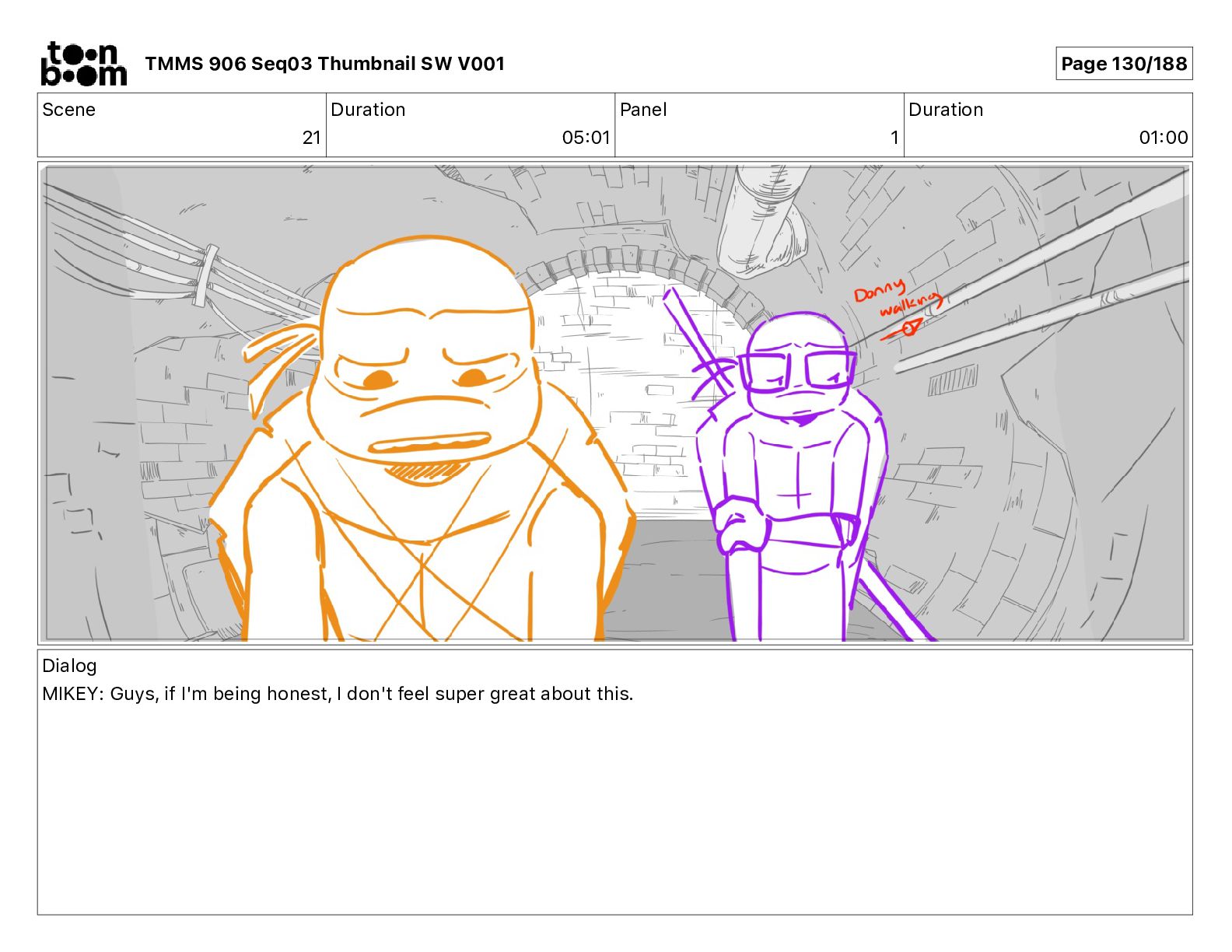Screen dimensions: 1232x952
Task: Click the storyboard panel thumbnail image
Action: [615, 403]
